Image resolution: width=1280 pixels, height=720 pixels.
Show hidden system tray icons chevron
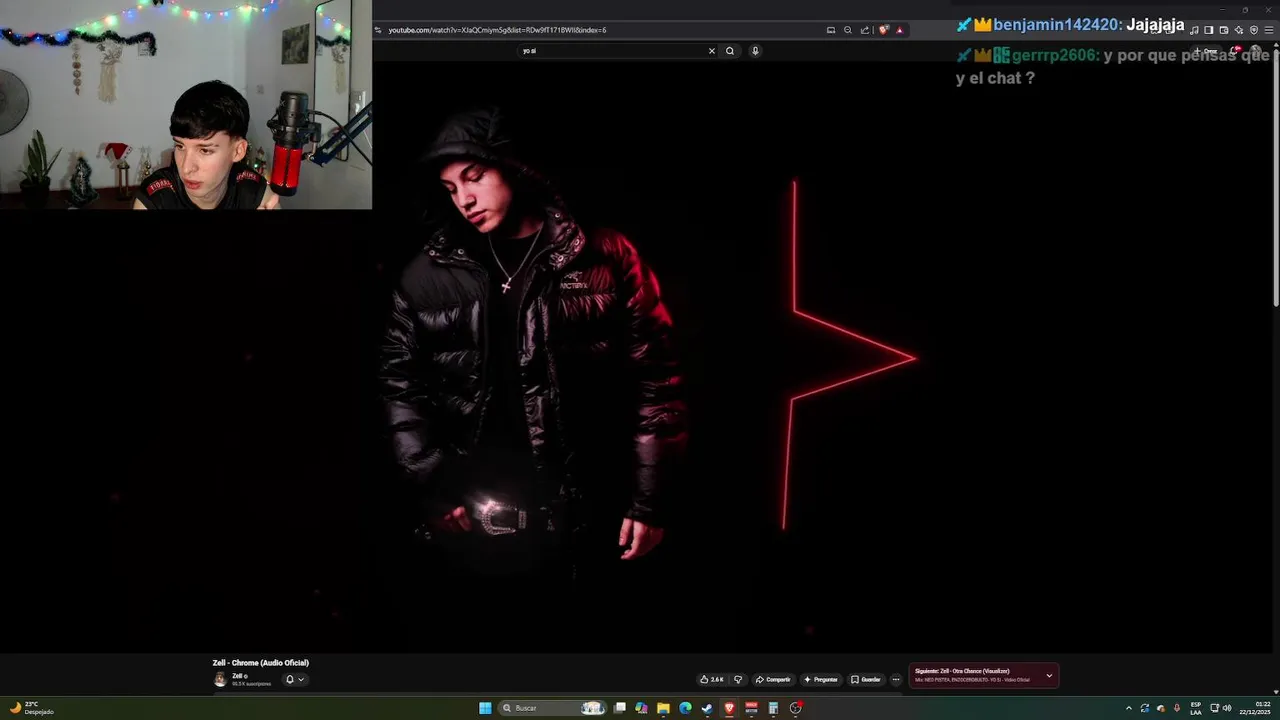1129,708
